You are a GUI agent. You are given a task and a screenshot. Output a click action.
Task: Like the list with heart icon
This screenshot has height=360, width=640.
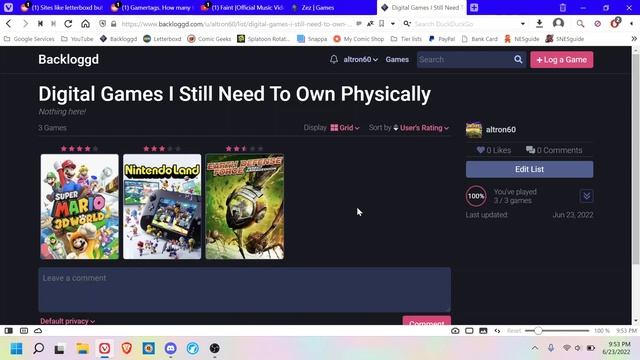(x=480, y=150)
